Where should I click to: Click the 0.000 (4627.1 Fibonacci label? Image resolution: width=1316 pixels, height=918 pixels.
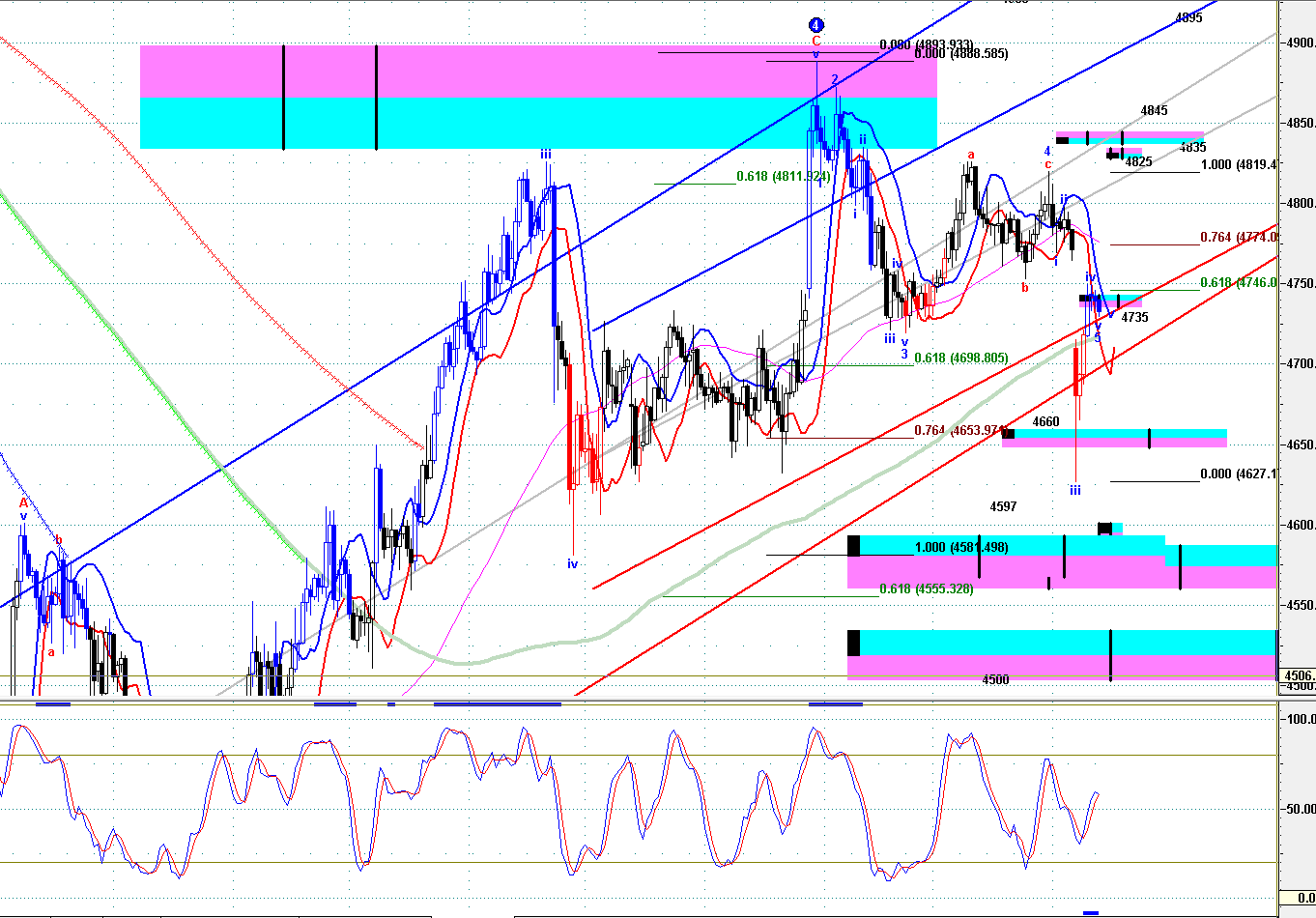1239,474
